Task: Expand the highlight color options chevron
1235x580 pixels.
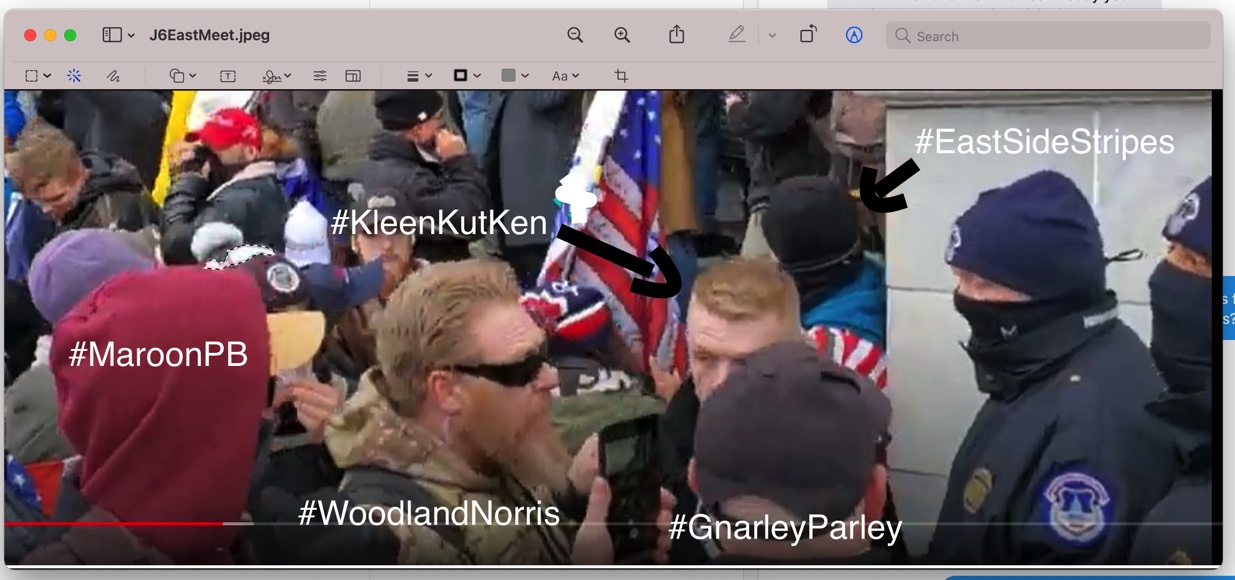Action: coord(772,36)
